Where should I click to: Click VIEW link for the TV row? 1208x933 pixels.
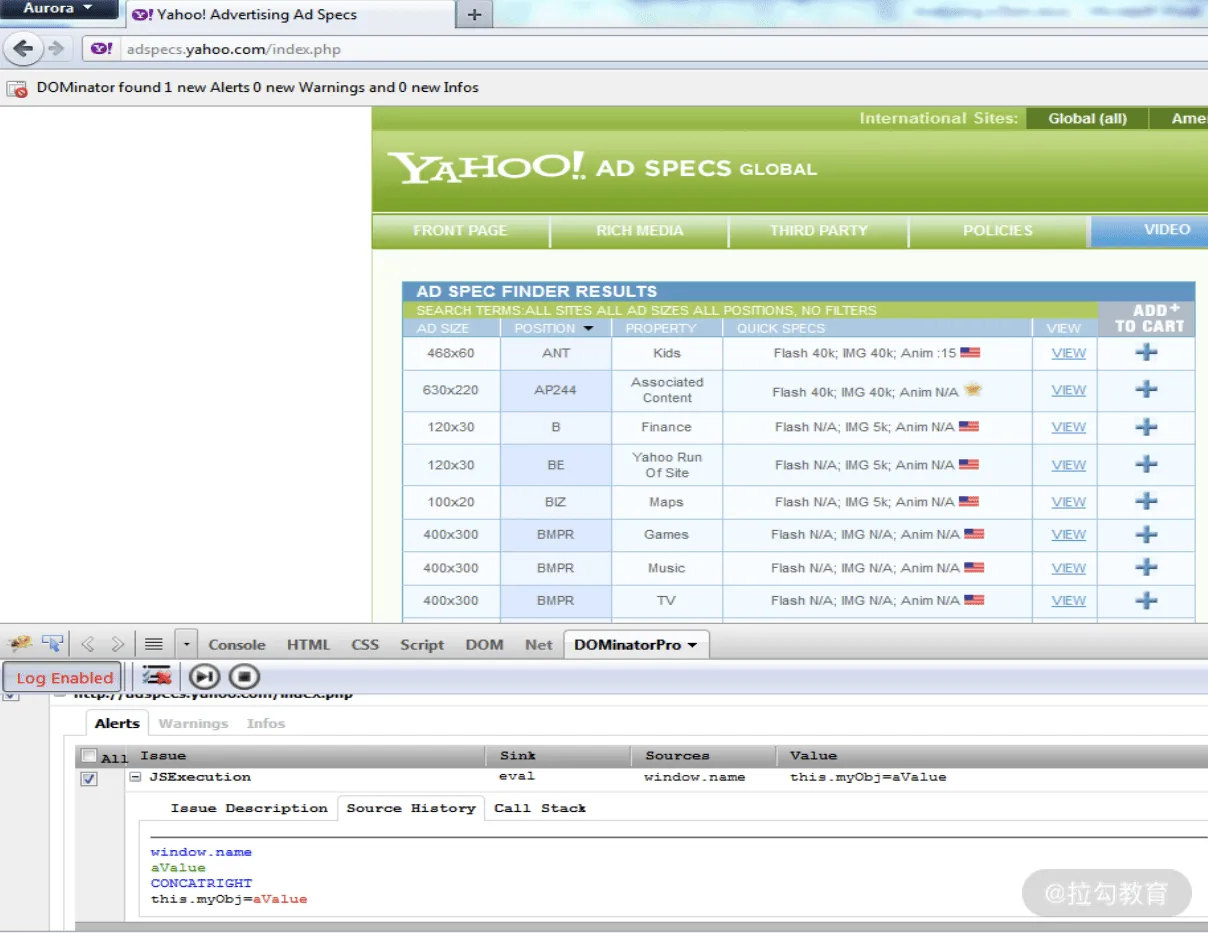tap(1068, 601)
